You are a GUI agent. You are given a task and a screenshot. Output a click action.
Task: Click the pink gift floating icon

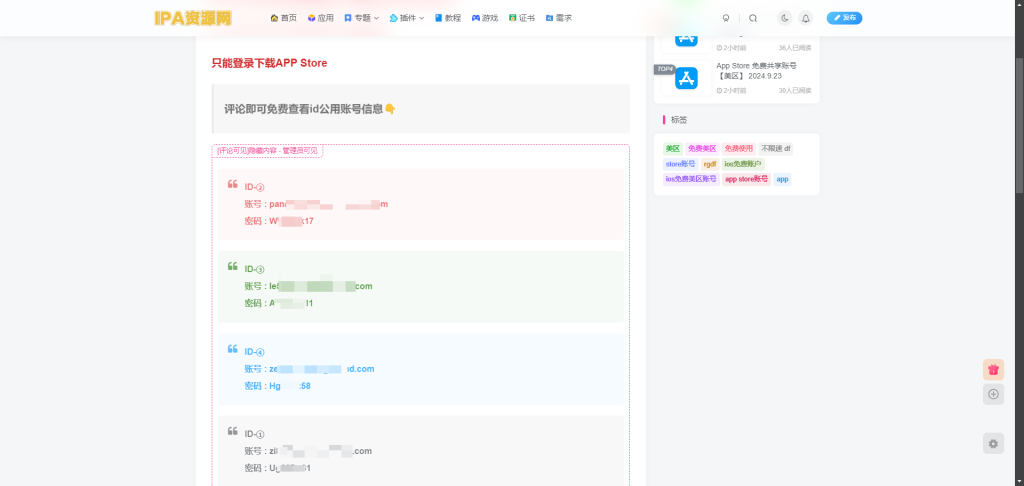pyautogui.click(x=993, y=370)
